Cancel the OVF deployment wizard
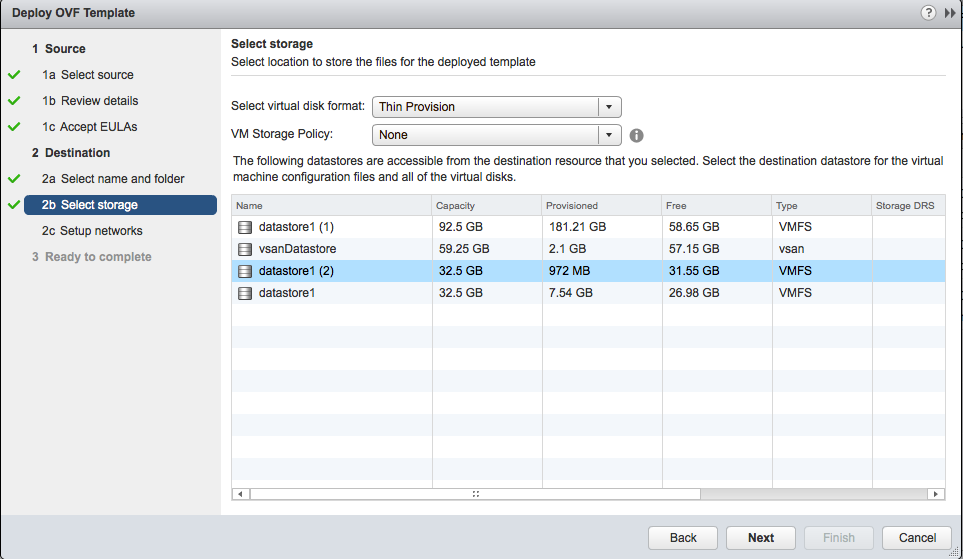963x559 pixels. [x=917, y=538]
